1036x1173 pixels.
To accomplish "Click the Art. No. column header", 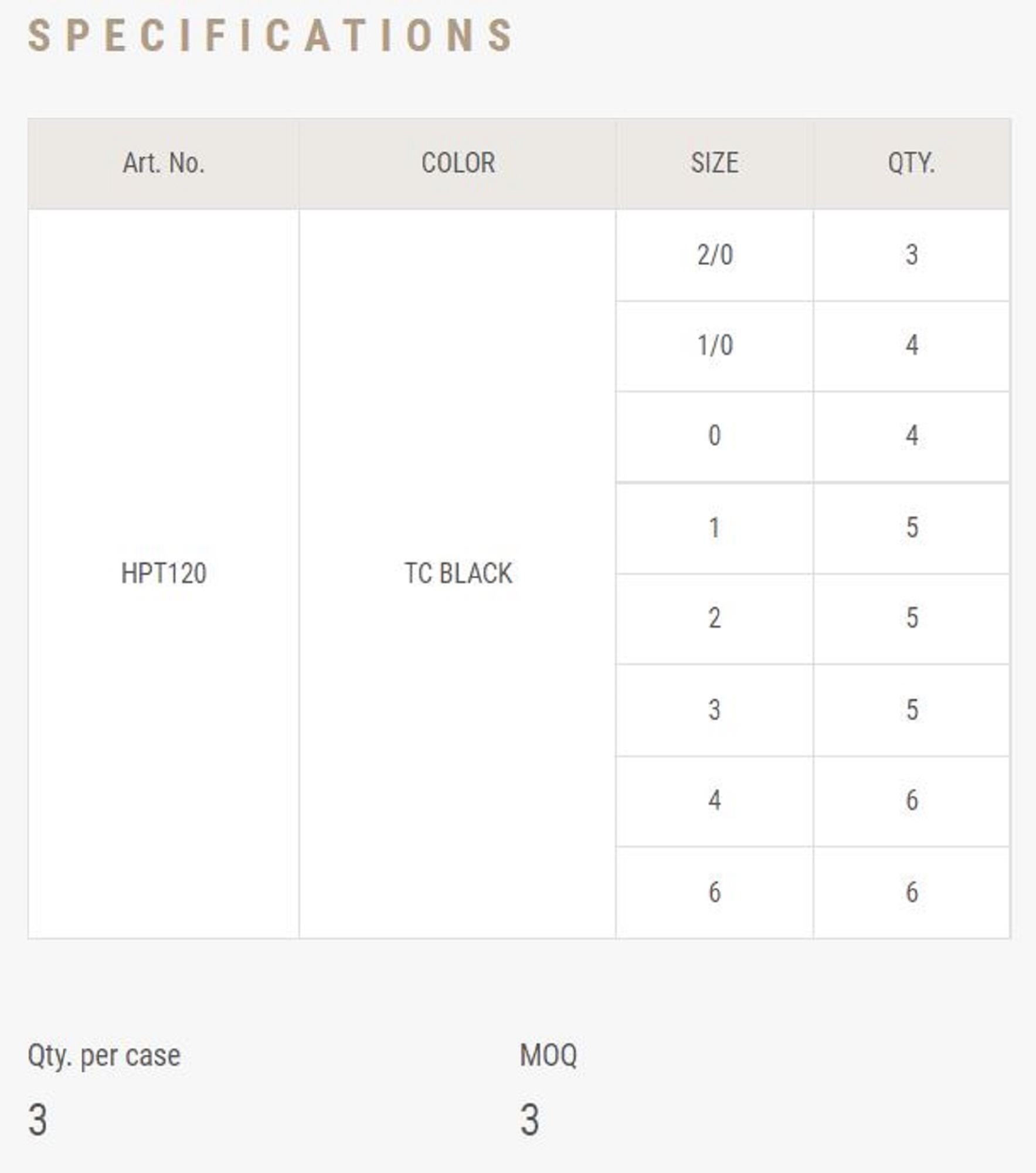I will point(164,163).
